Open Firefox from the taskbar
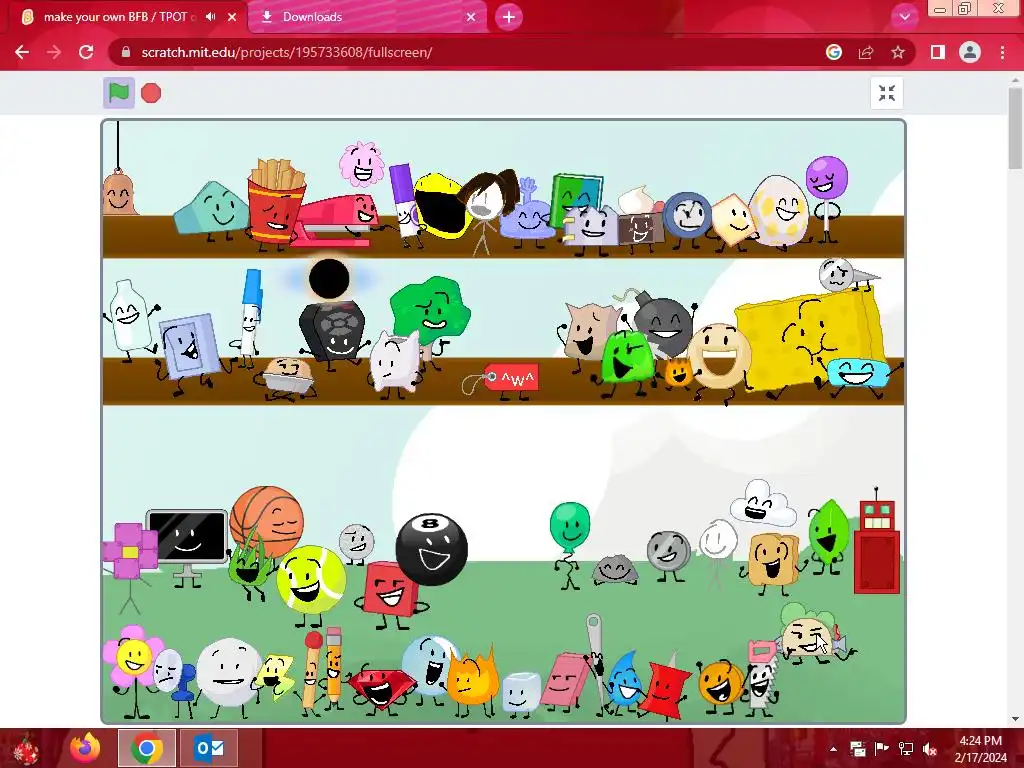Viewport: 1024px width, 768px height. click(85, 748)
